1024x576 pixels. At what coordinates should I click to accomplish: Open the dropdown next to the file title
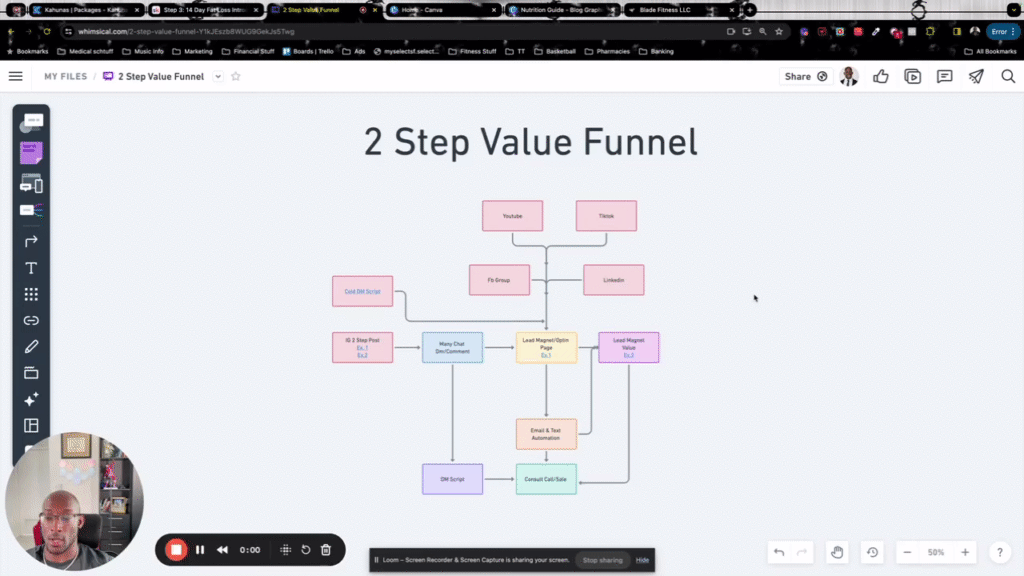point(218,76)
